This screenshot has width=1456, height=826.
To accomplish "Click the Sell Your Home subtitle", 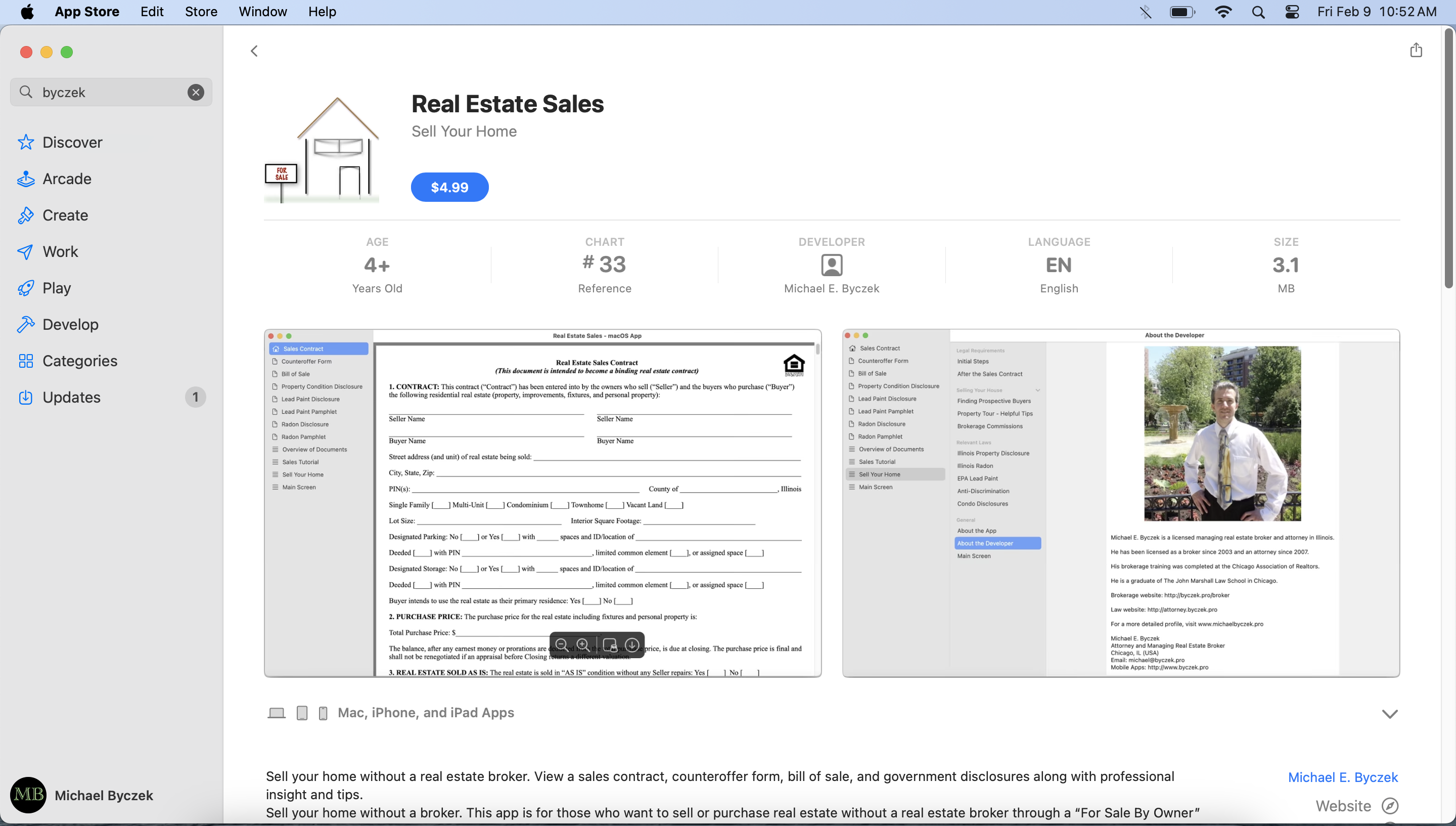I will point(464,131).
